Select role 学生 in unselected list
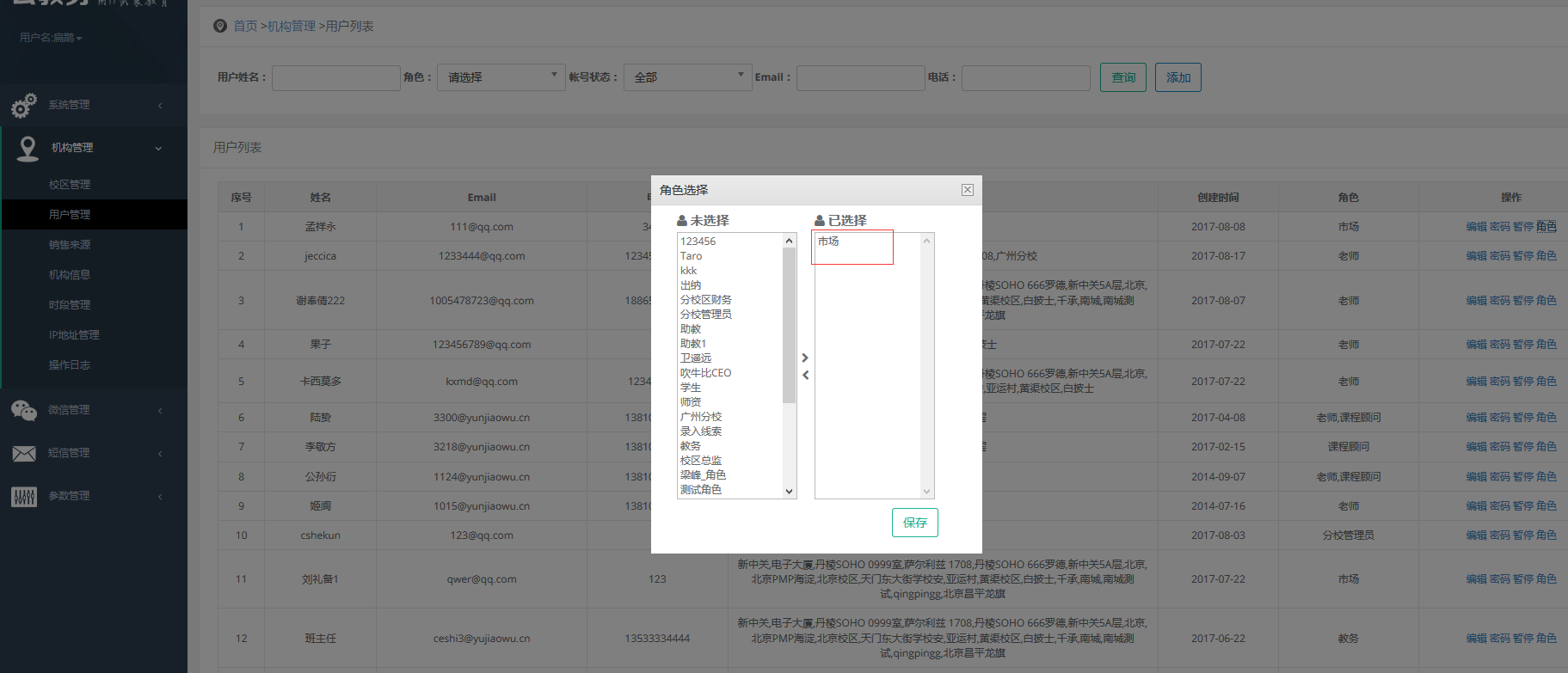1568x673 pixels. pos(730,388)
